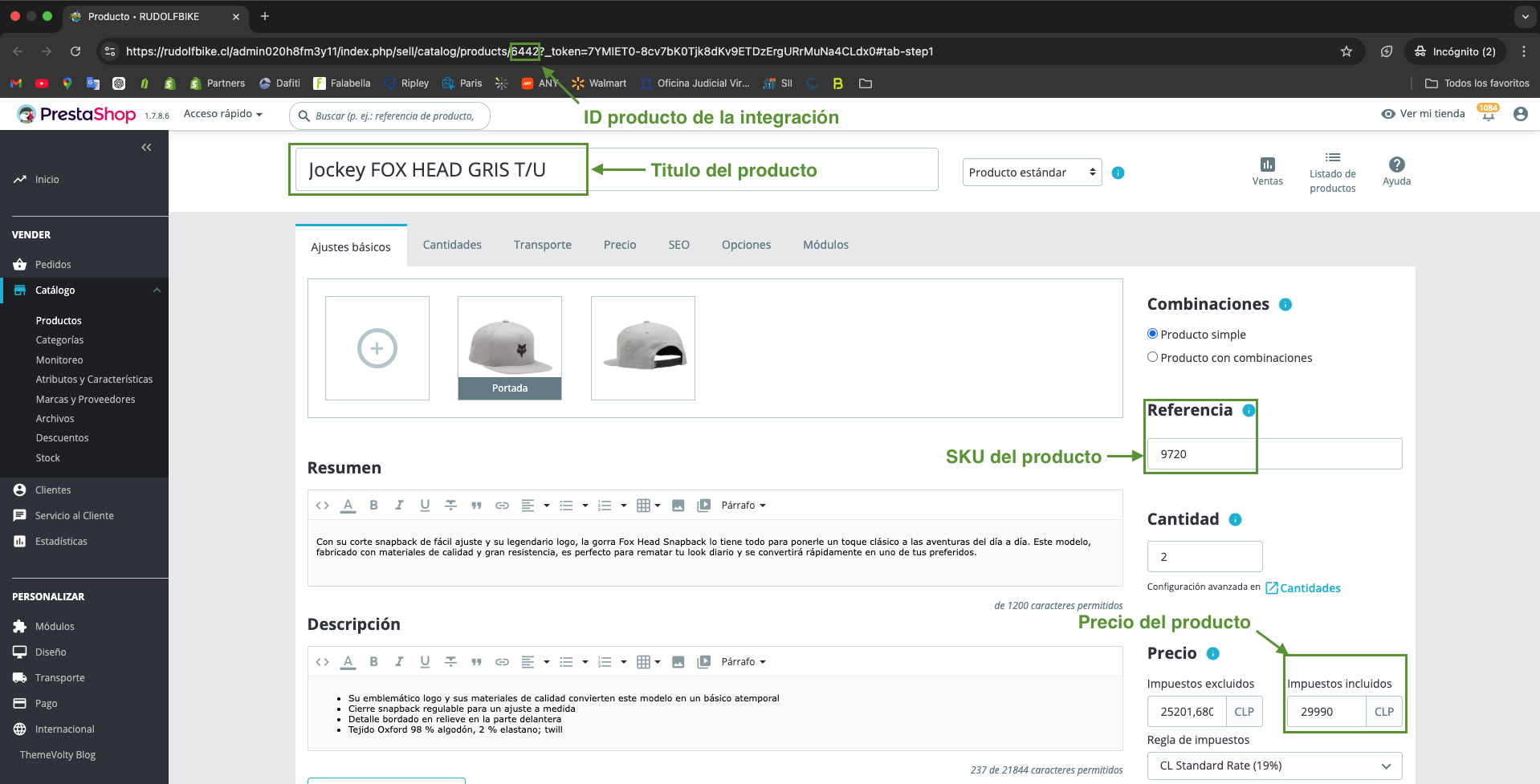This screenshot has height=784, width=1540.
Task: Open bullet list dropdown in Descripción editor
Action: (574, 662)
